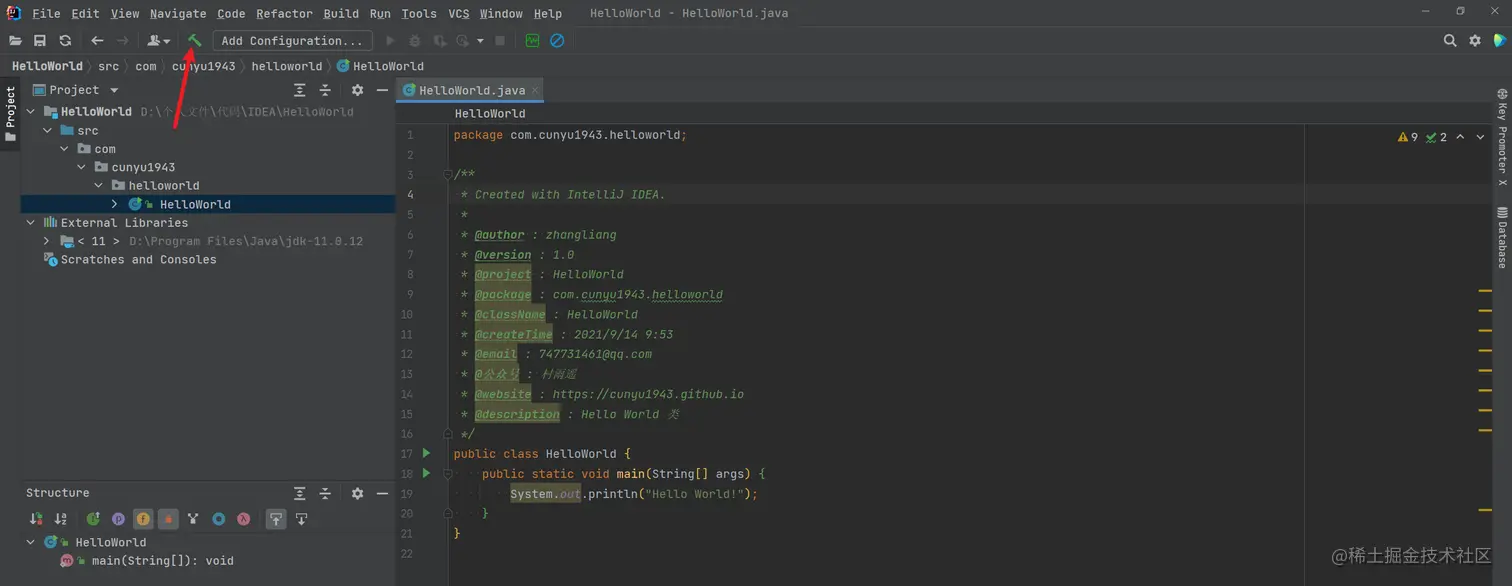The width and height of the screenshot is (1512, 586).
Task: Close the HelloWorld.java tab
Action: click(x=535, y=90)
